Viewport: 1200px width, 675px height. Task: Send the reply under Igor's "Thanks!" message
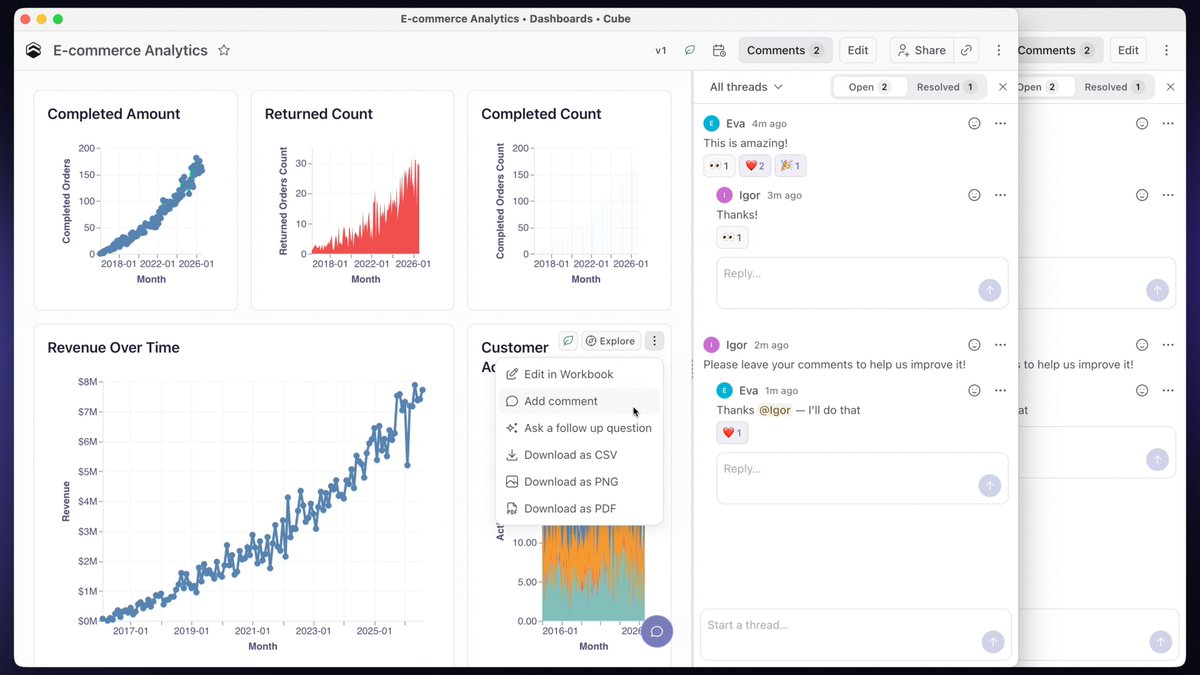[x=989, y=290]
